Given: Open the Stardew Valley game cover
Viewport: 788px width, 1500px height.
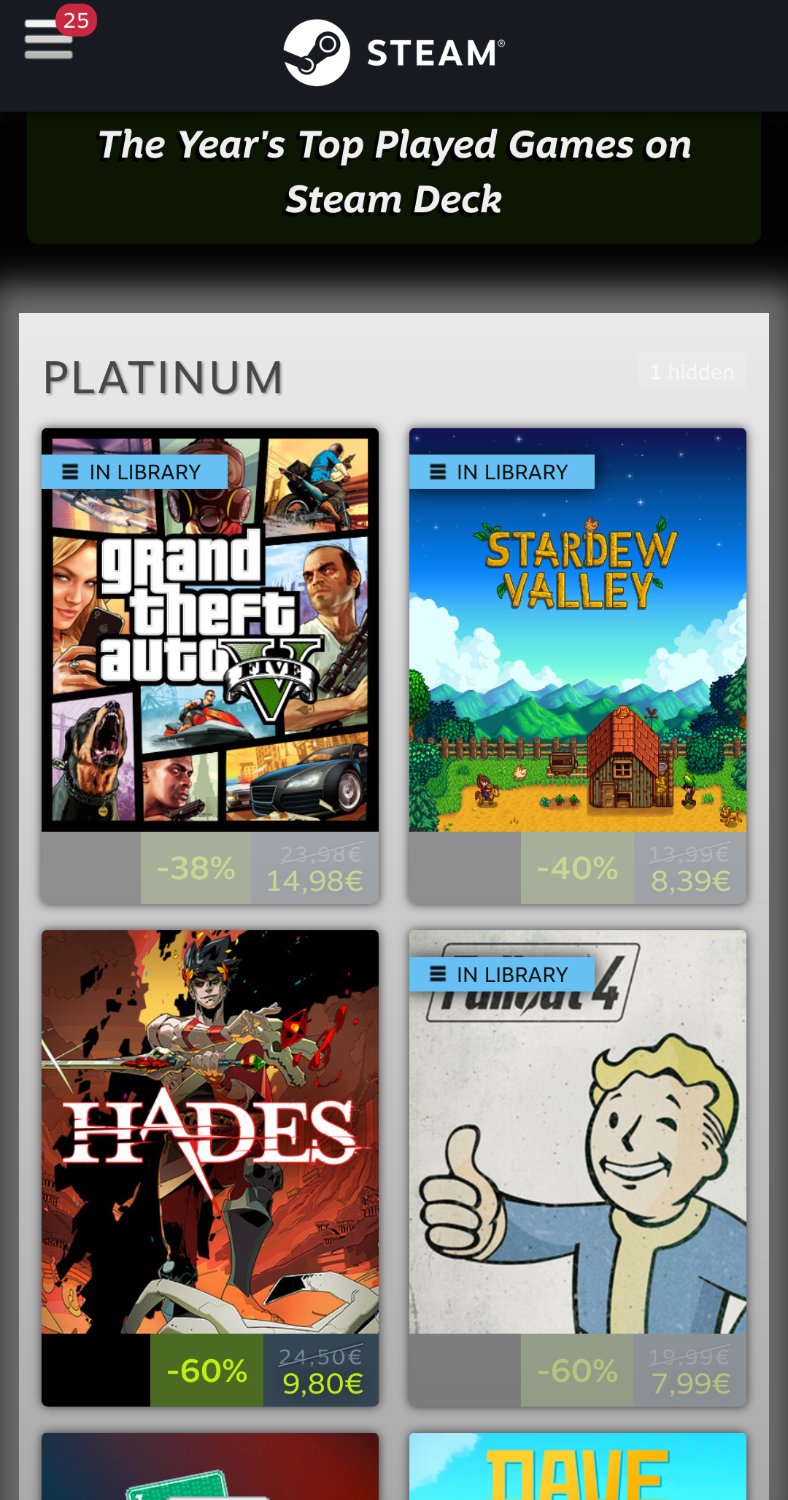Looking at the screenshot, I should tap(578, 630).
